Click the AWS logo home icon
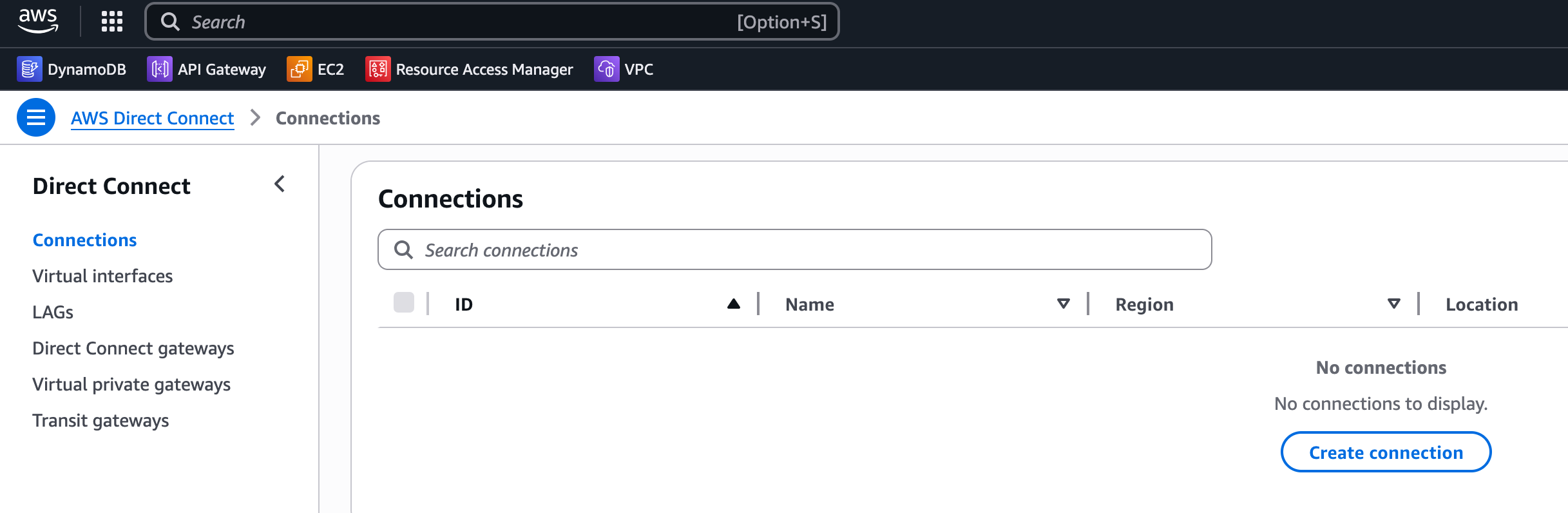 click(38, 21)
